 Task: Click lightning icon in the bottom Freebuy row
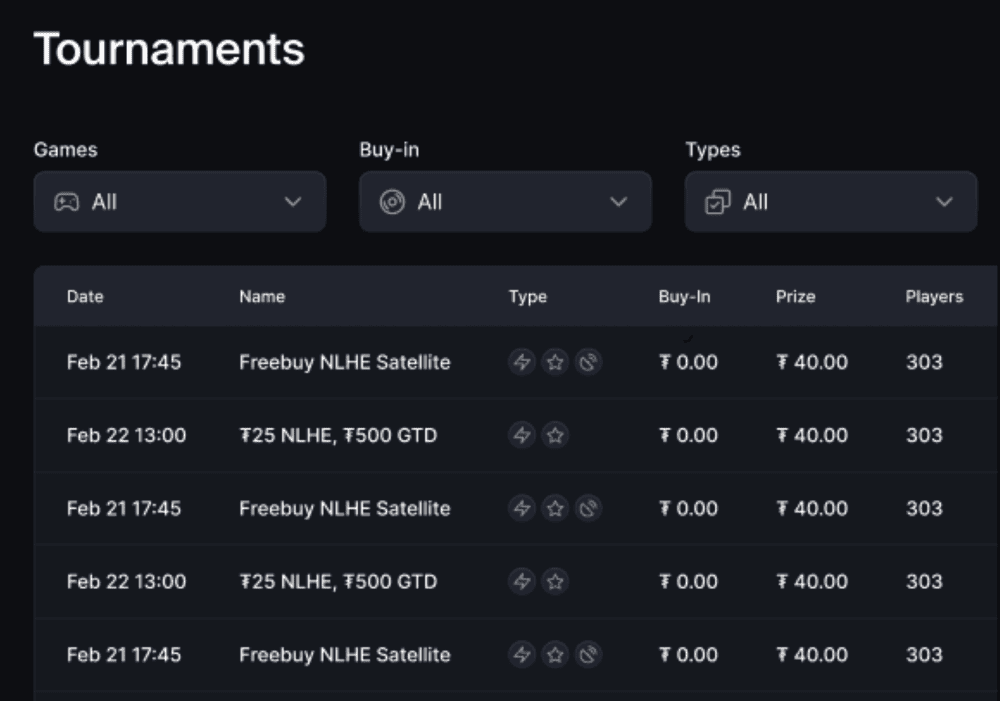(521, 654)
